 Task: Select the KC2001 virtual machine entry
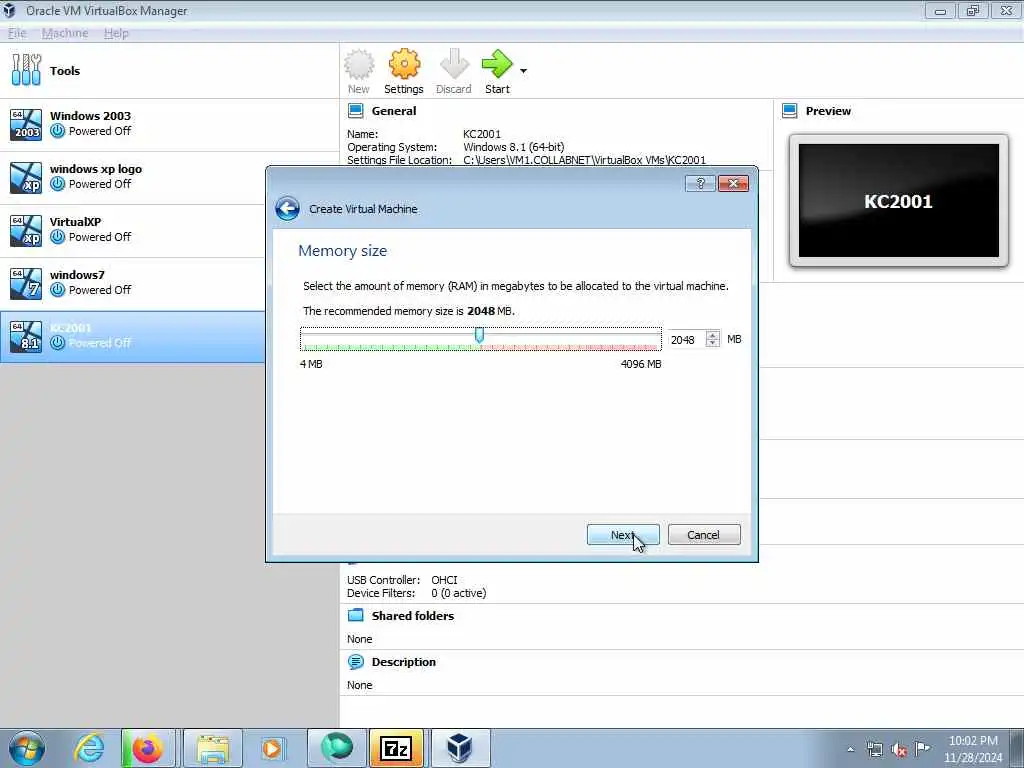133,336
